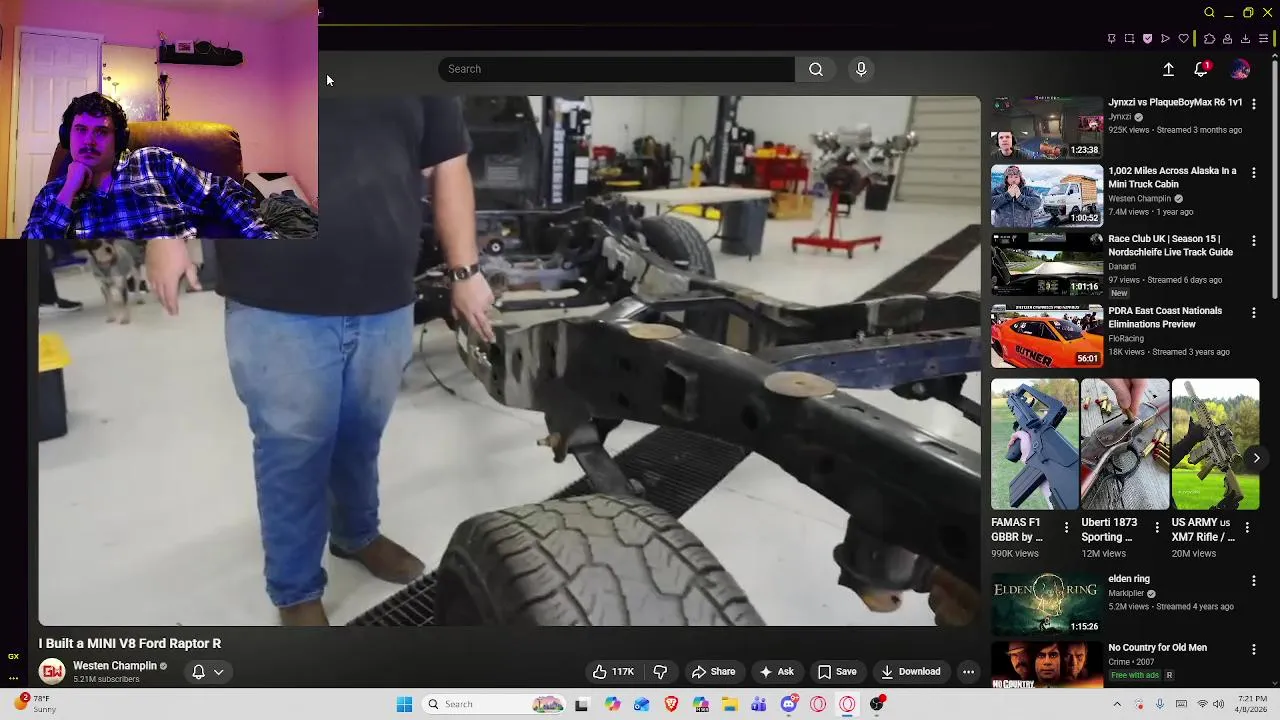
Task: Open US ARMY XM7 Rifle short thumbnail
Action: [x=1215, y=444]
